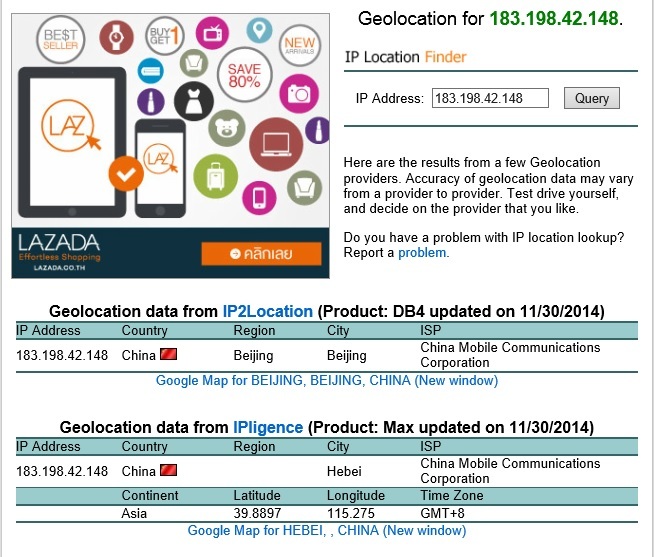Click the red wristwatch icon in ad
Image resolution: width=654 pixels, height=557 pixels.
click(x=116, y=37)
